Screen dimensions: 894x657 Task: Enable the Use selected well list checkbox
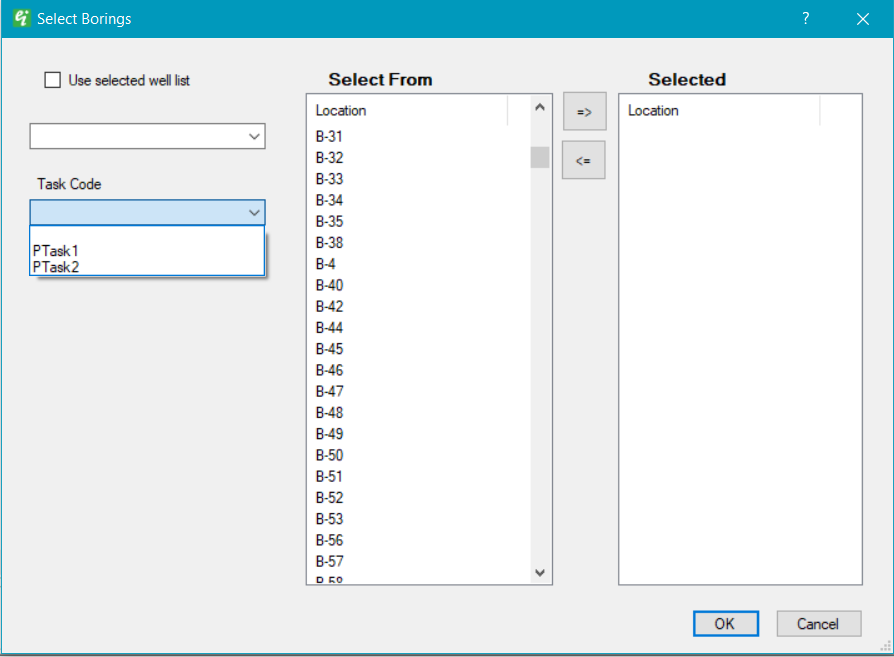pos(53,80)
